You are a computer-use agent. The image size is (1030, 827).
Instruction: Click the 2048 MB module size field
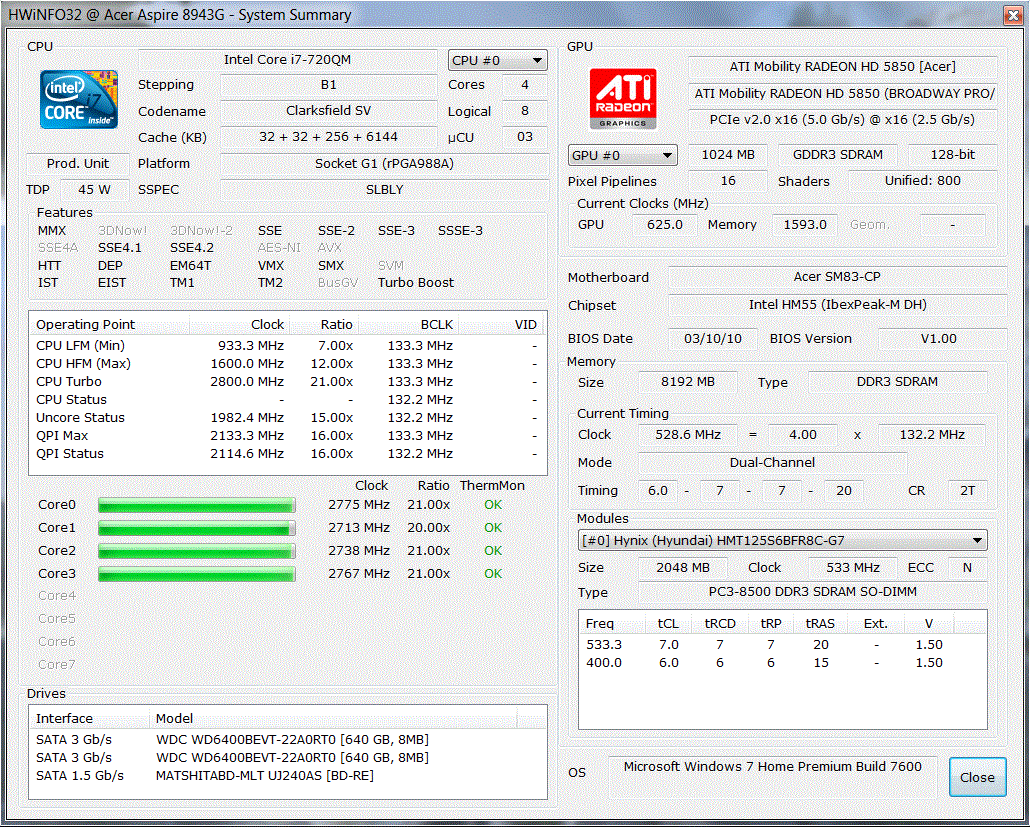point(683,568)
